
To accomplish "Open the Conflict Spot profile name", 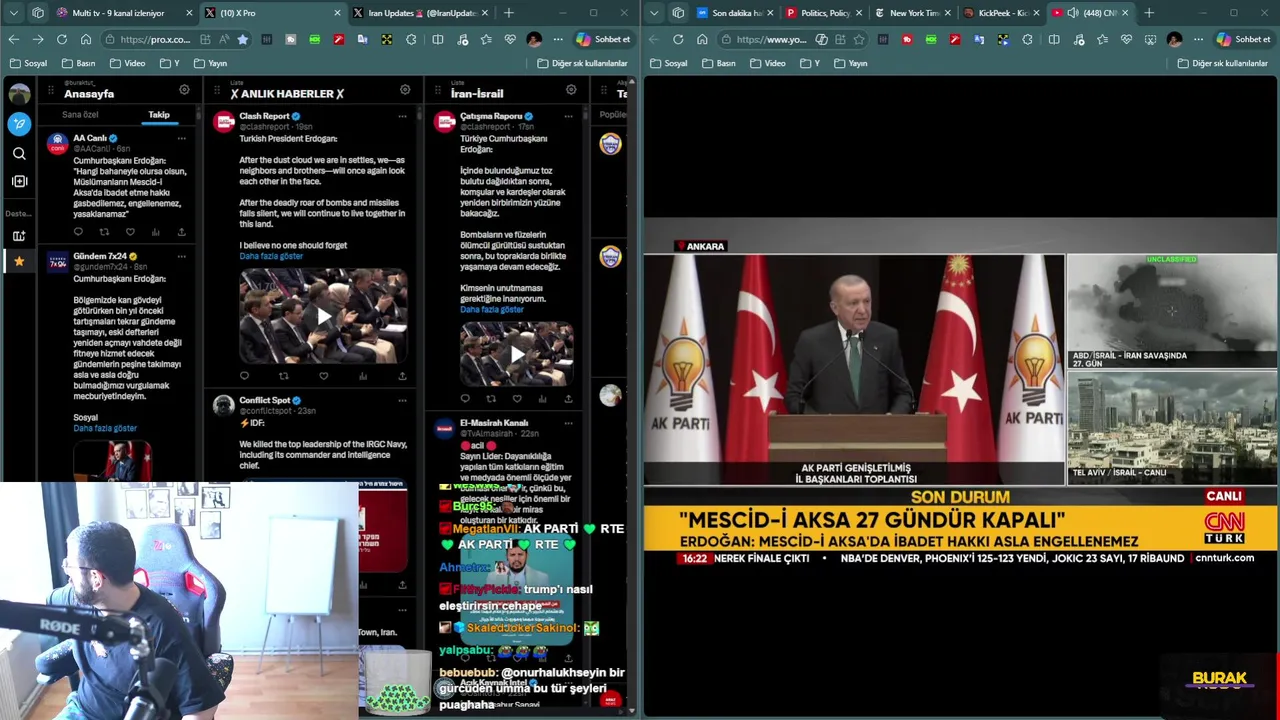I will point(265,400).
